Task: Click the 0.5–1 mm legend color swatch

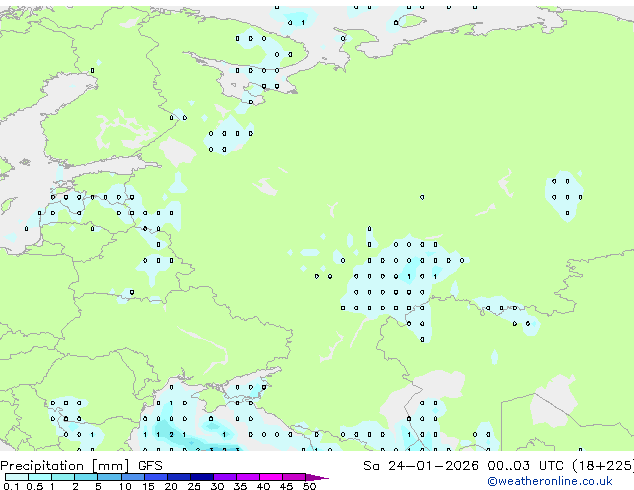Action: (40, 477)
